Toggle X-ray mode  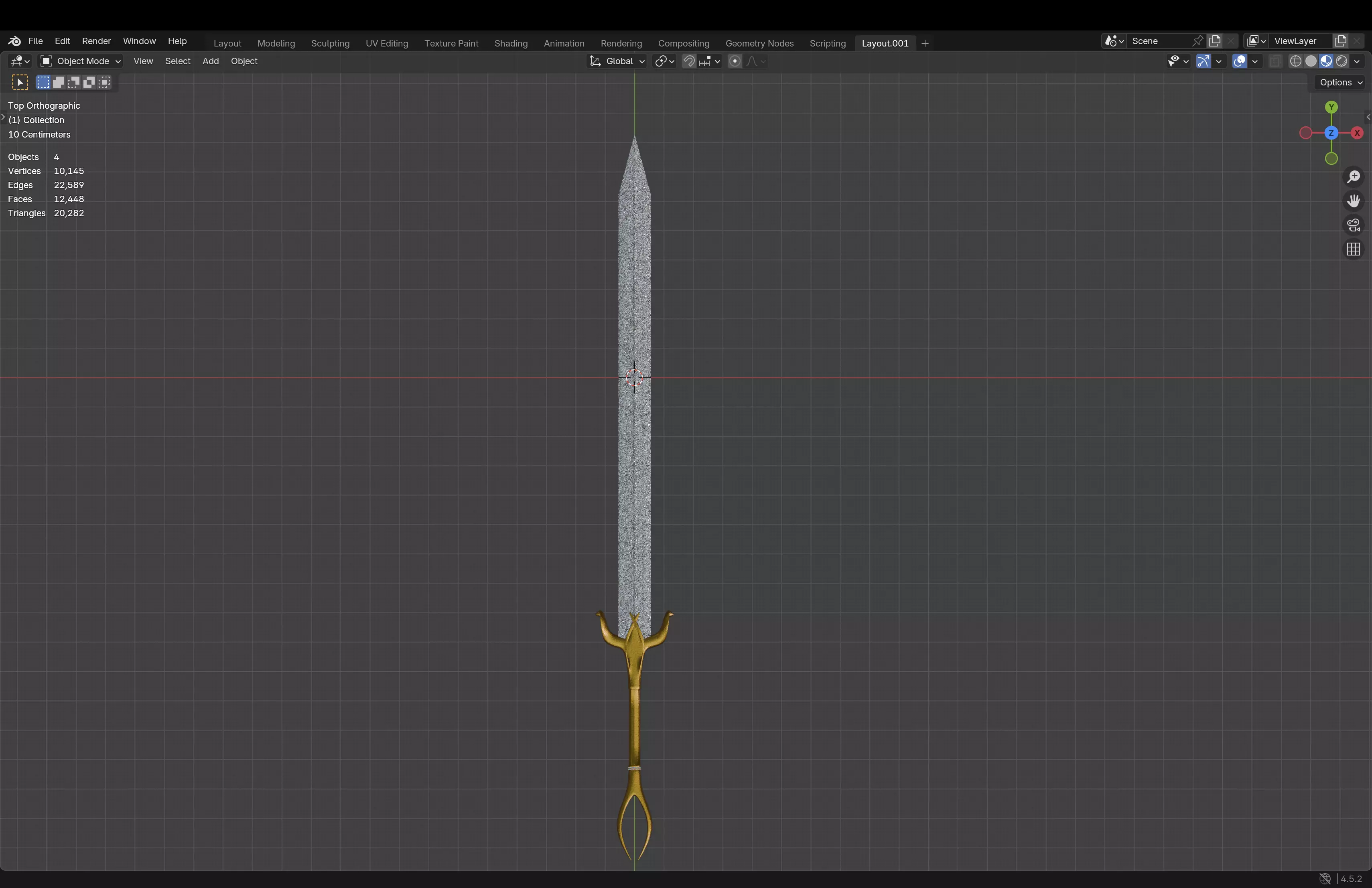[1275, 61]
